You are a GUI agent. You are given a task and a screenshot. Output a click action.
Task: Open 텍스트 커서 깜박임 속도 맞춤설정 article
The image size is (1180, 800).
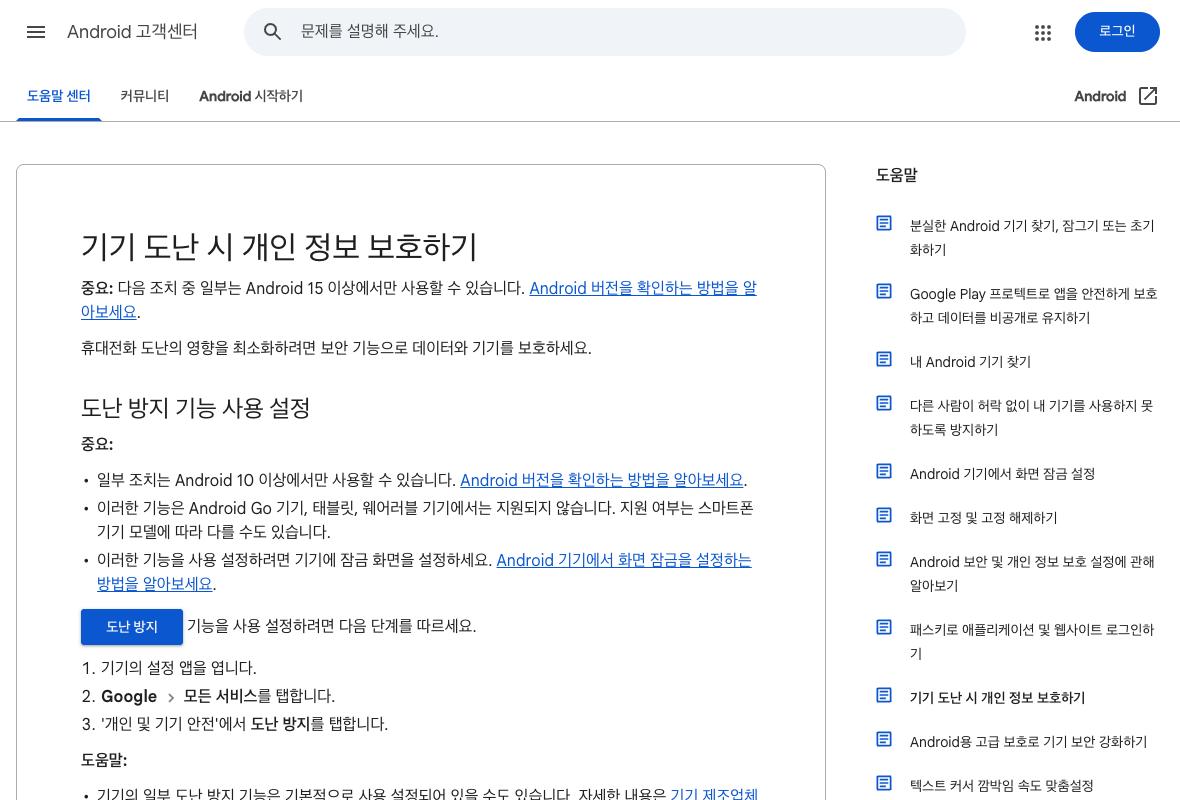point(1001,786)
